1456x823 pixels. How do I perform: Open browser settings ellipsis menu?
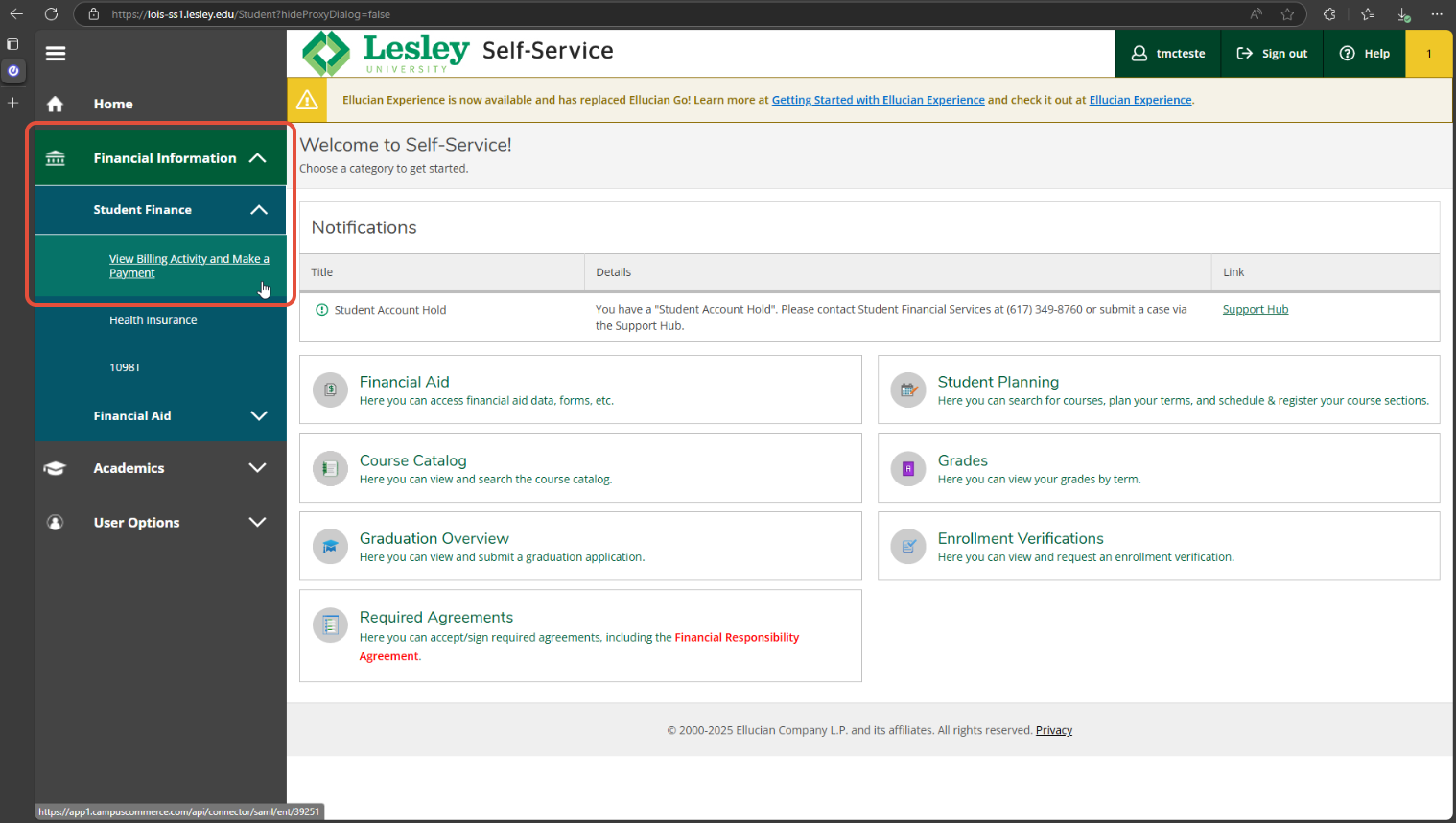tap(1437, 14)
